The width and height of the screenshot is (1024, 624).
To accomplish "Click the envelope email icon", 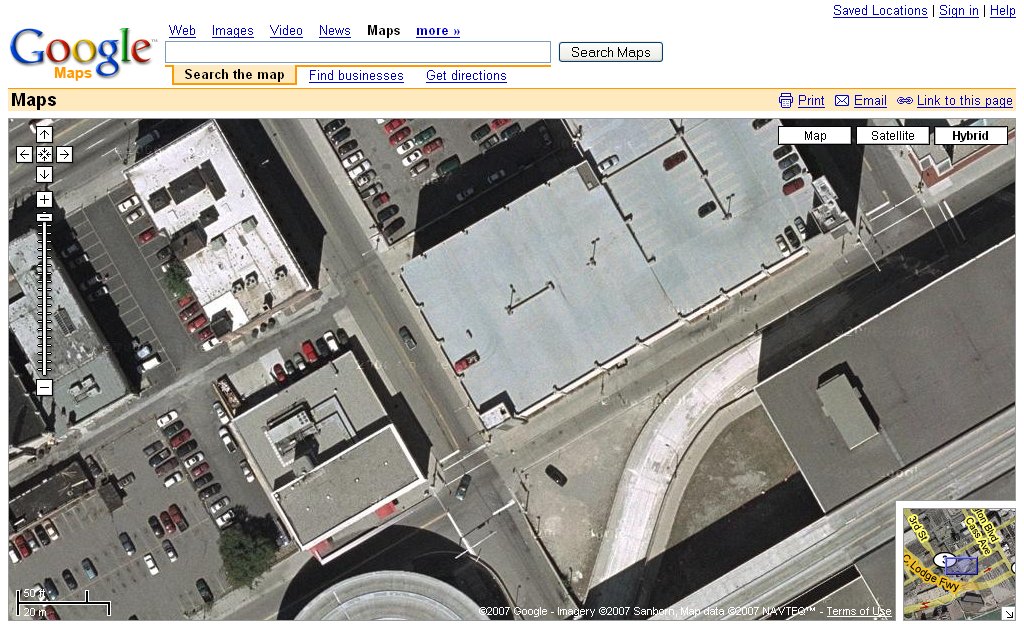I will tap(842, 101).
